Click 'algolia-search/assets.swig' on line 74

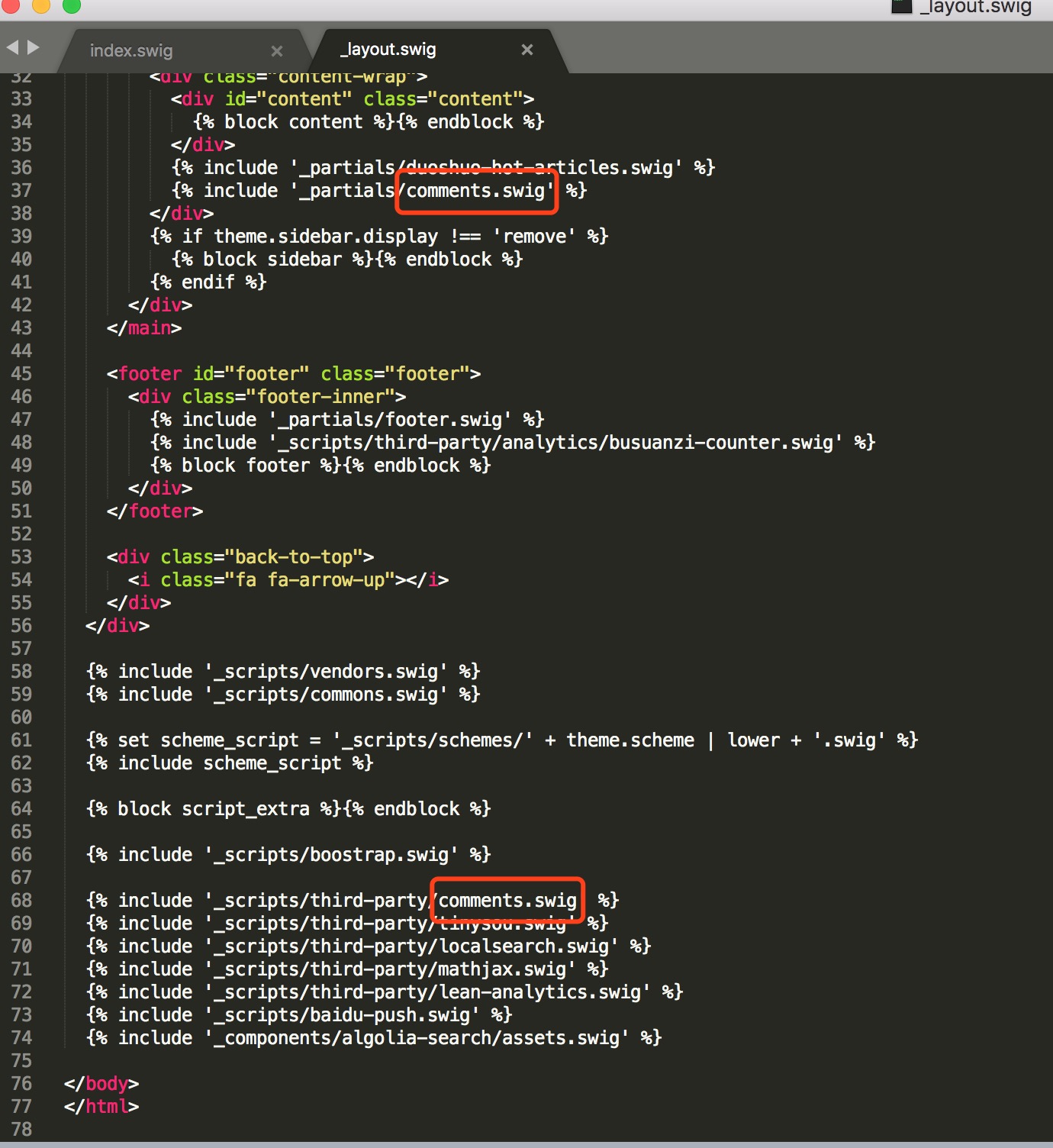point(481,1038)
